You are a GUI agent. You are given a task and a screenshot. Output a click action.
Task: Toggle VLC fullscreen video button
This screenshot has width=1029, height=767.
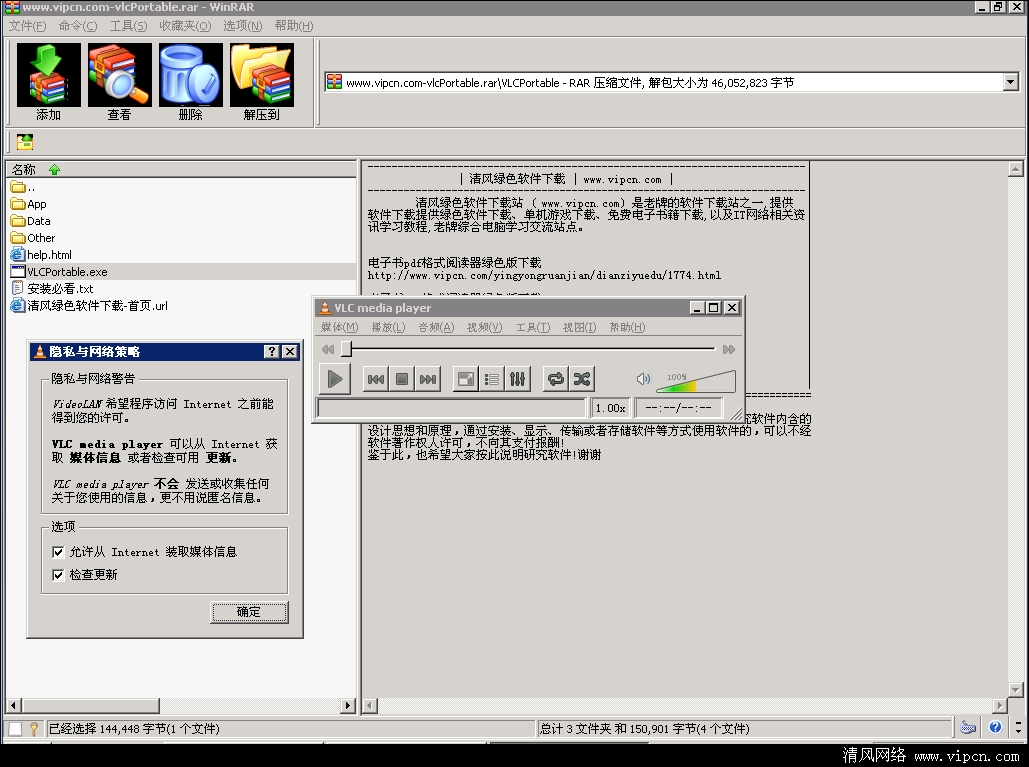point(466,379)
